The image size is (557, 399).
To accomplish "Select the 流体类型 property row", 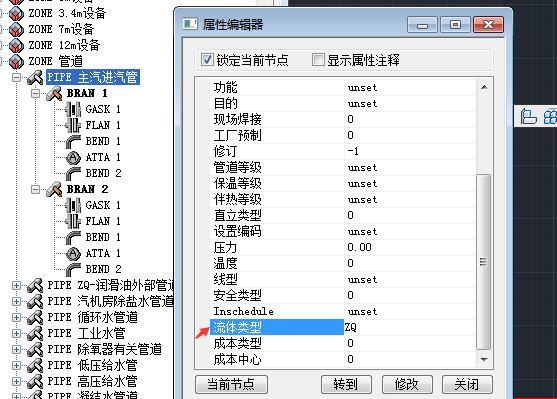I will [x=342, y=327].
